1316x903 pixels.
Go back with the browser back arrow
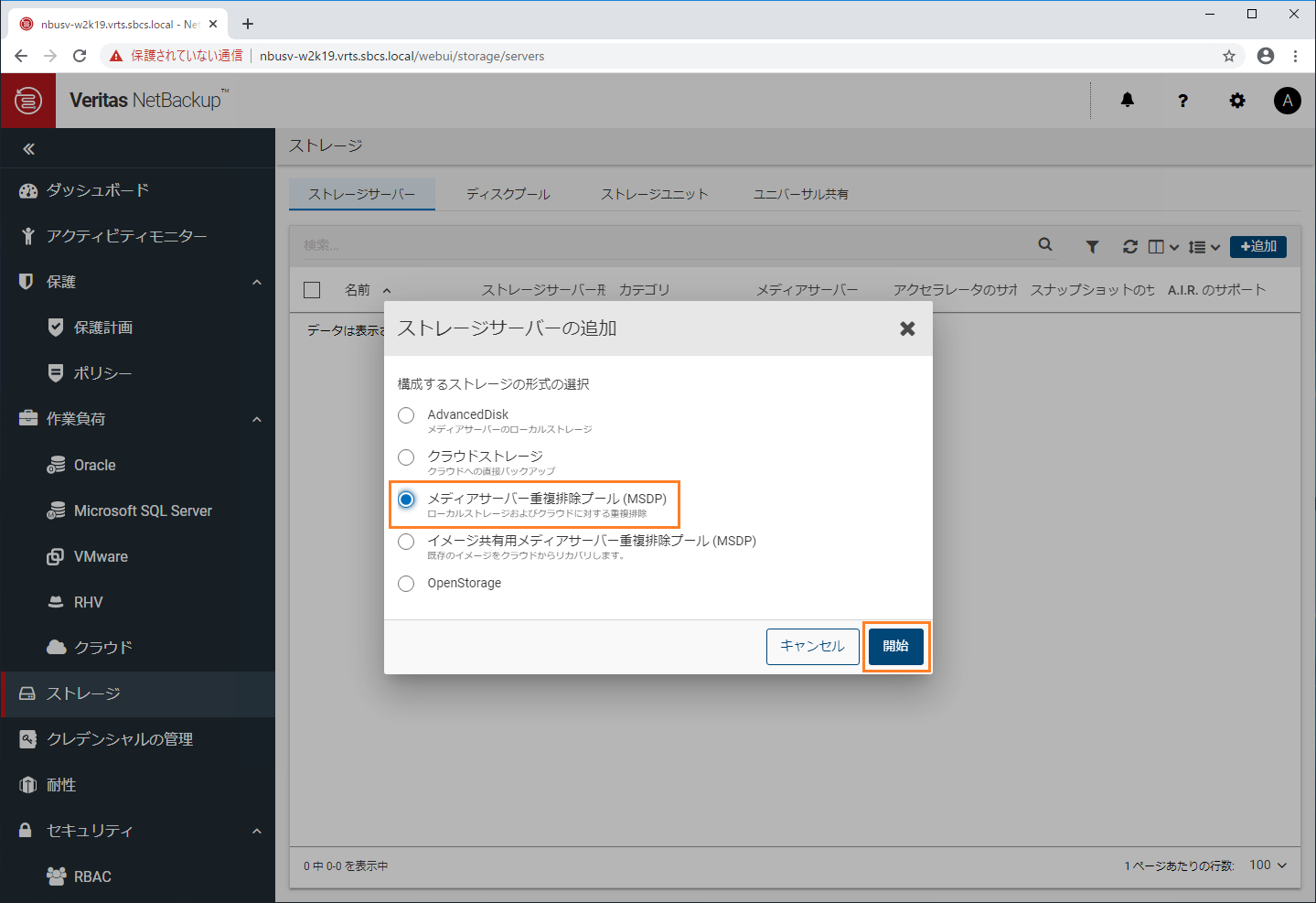(x=21, y=56)
